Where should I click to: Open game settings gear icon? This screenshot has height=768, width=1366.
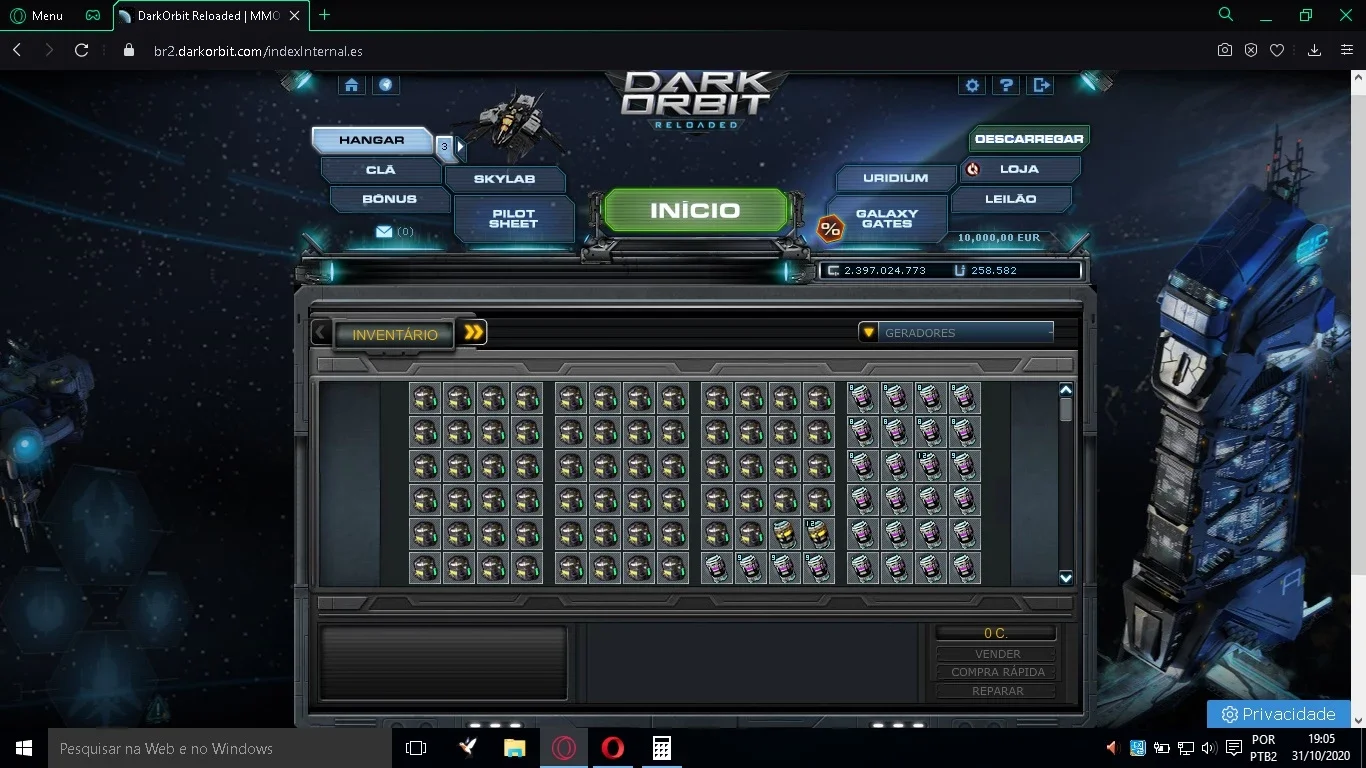coord(972,85)
